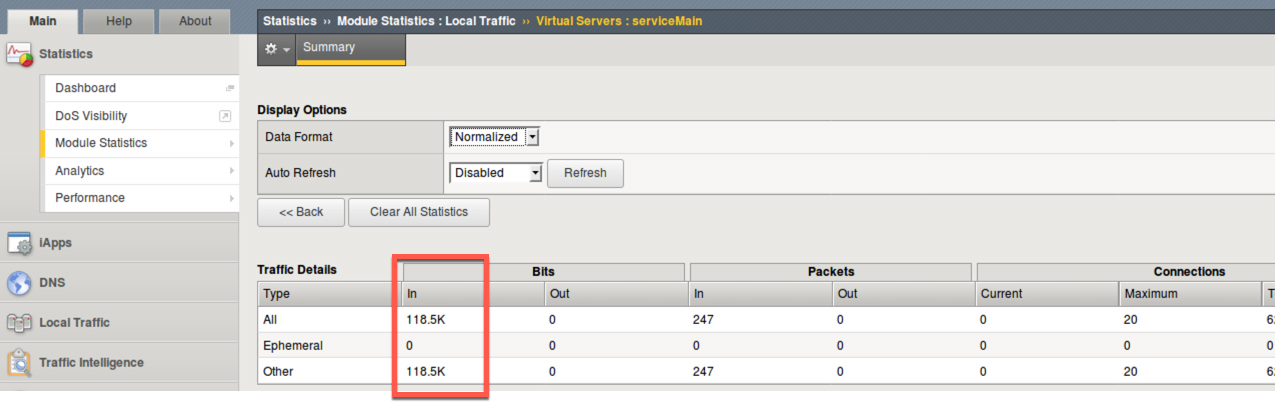This screenshot has height=404, width=1275.
Task: Select the Summary tab
Action: [x=350, y=48]
